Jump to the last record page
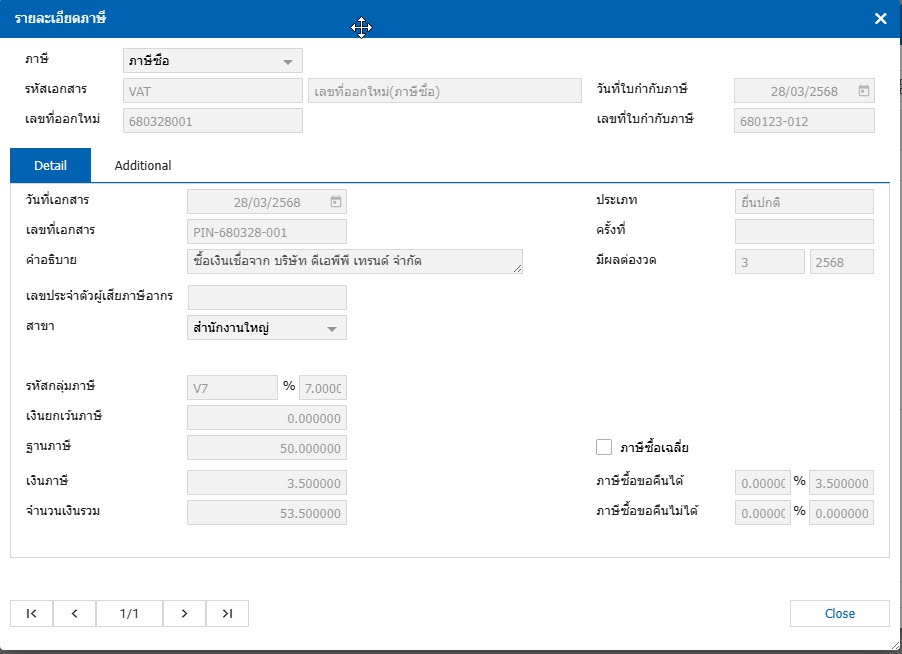 pos(227,614)
